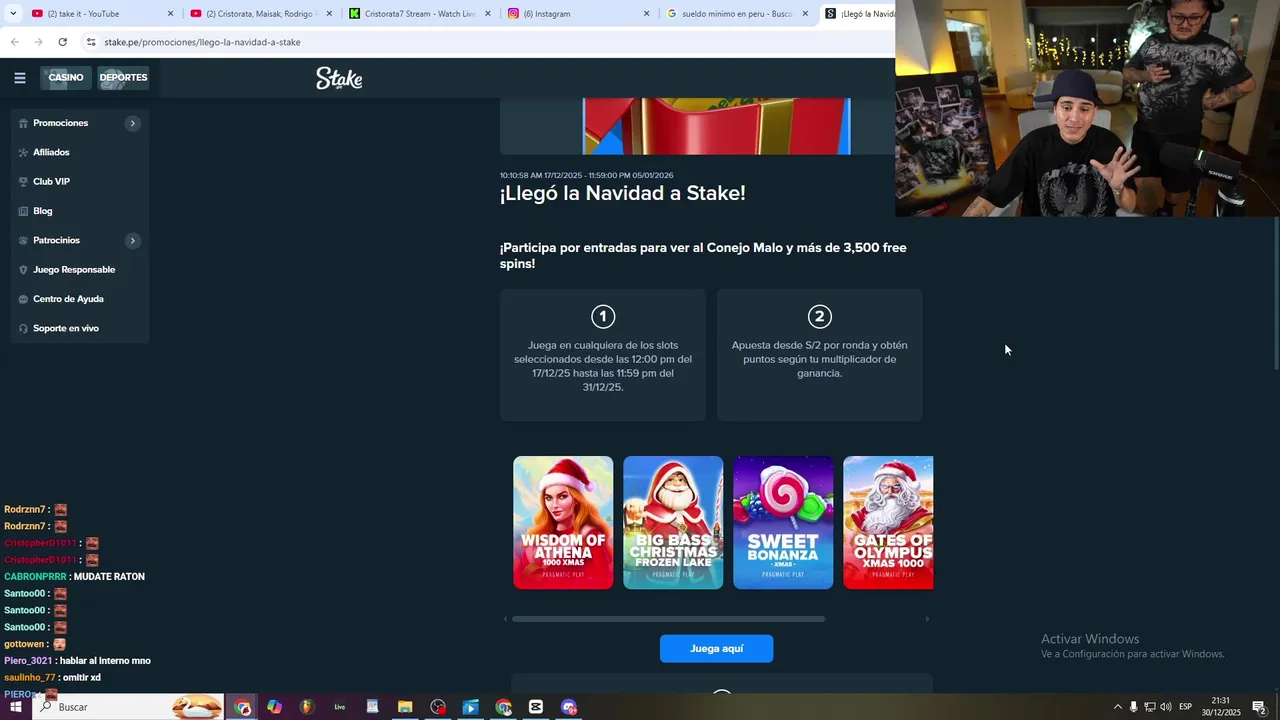Viewport: 1280px width, 720px height.
Task: Click the Soporte en vivo headset icon
Action: pyautogui.click(x=23, y=328)
